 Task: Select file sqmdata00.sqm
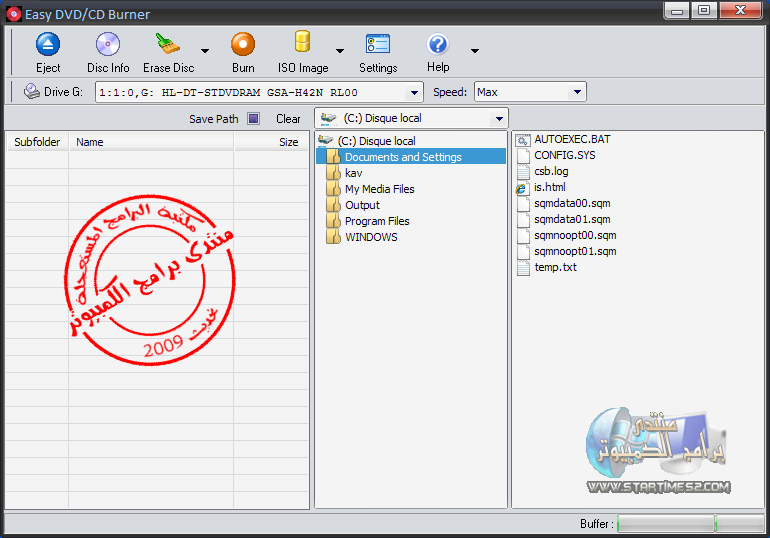(572, 203)
